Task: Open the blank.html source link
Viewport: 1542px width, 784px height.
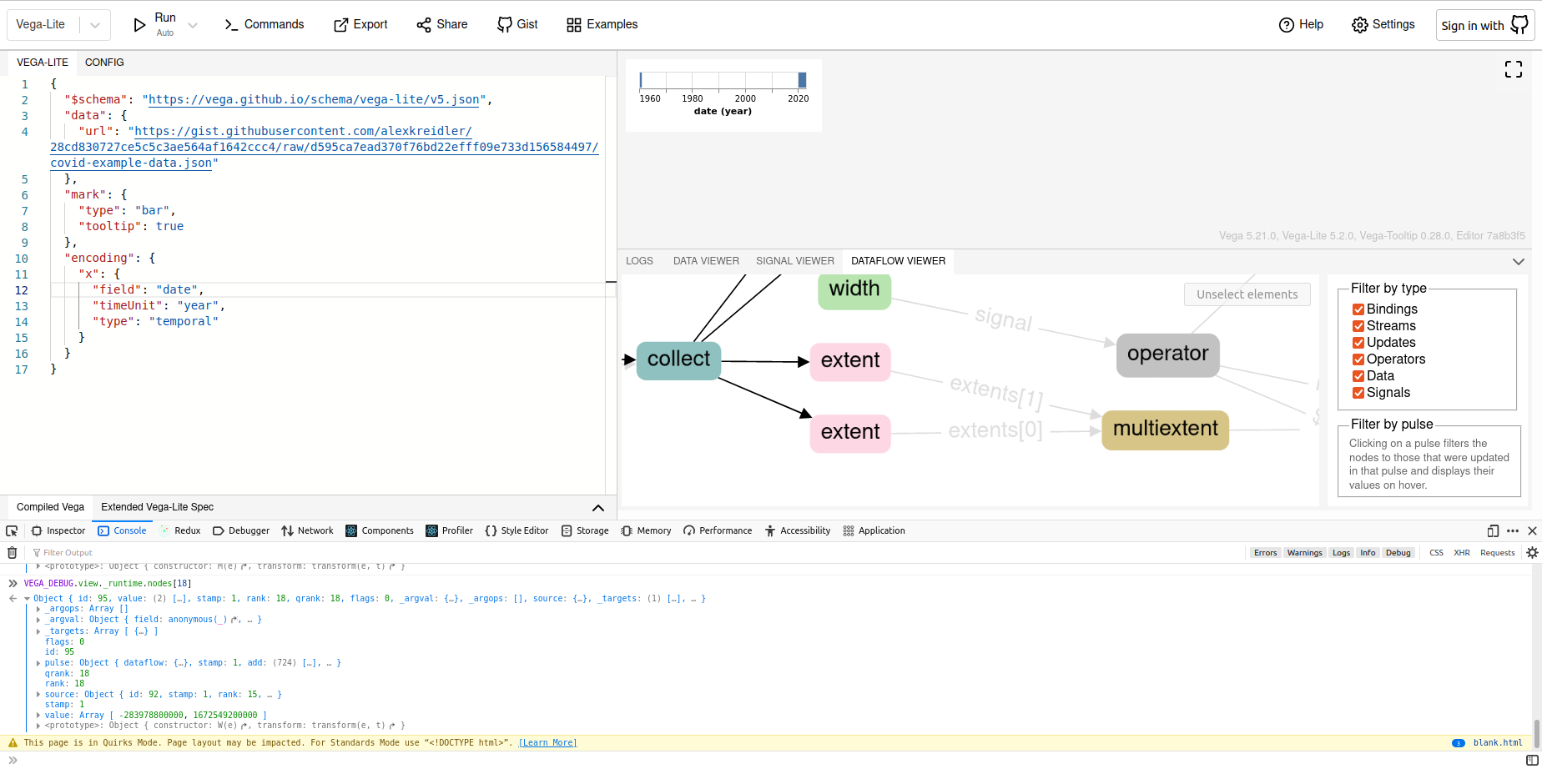Action: [1498, 743]
